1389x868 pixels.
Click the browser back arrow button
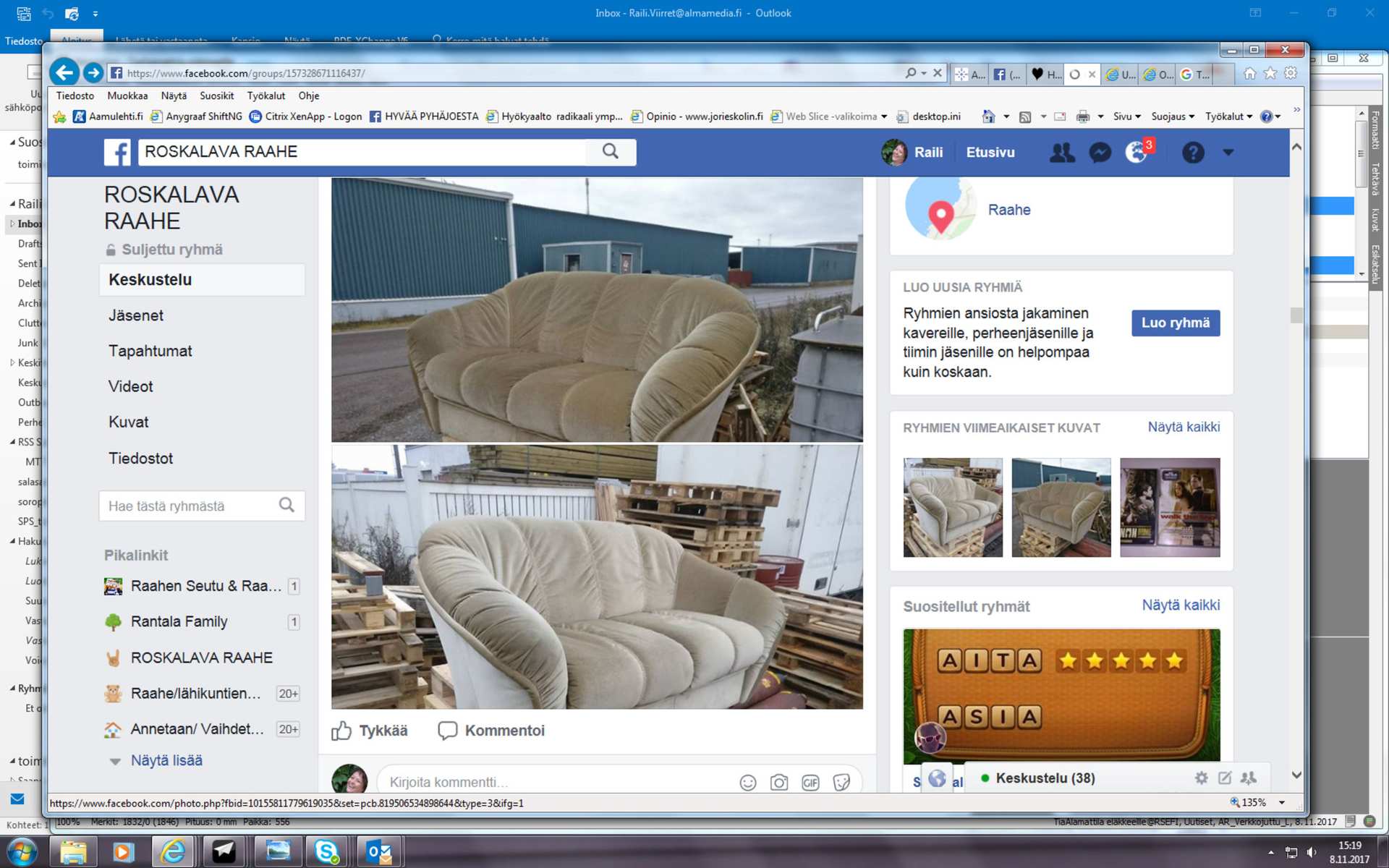[64, 72]
